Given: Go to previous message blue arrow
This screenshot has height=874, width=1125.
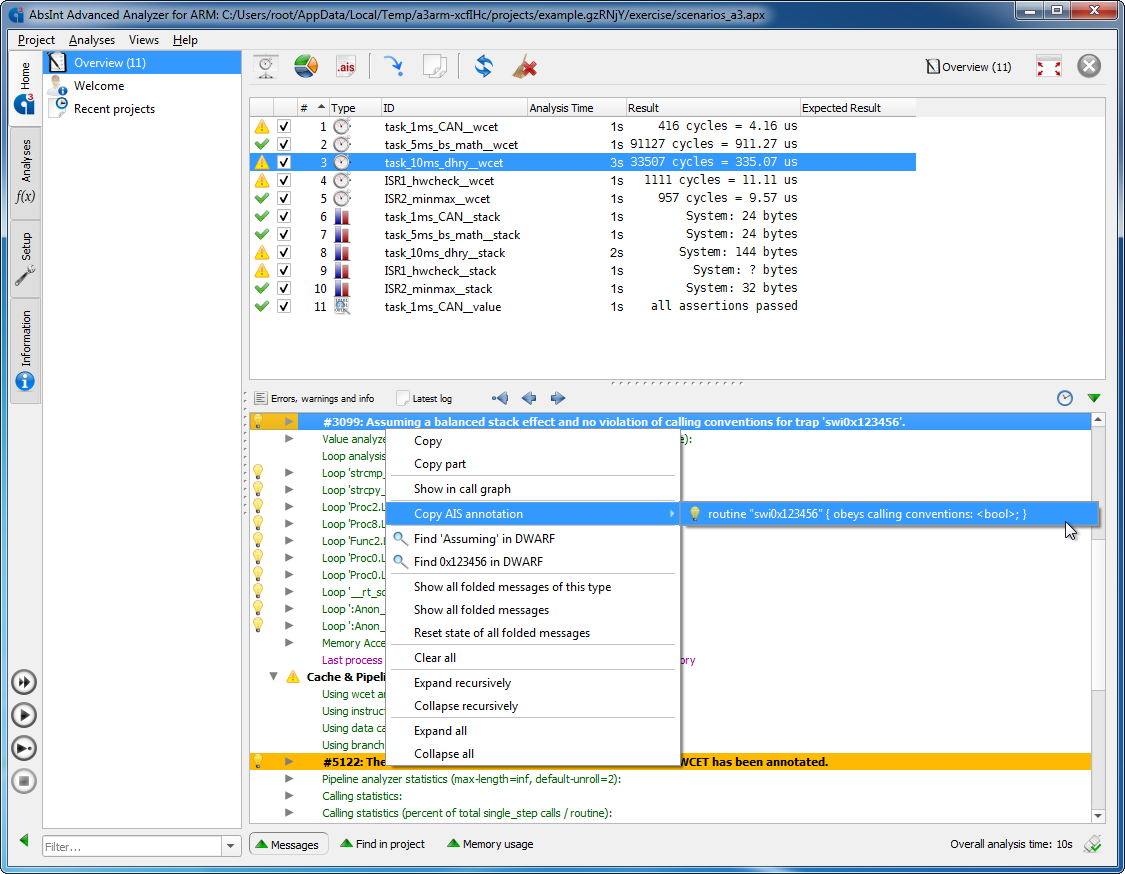Looking at the screenshot, I should point(529,398).
